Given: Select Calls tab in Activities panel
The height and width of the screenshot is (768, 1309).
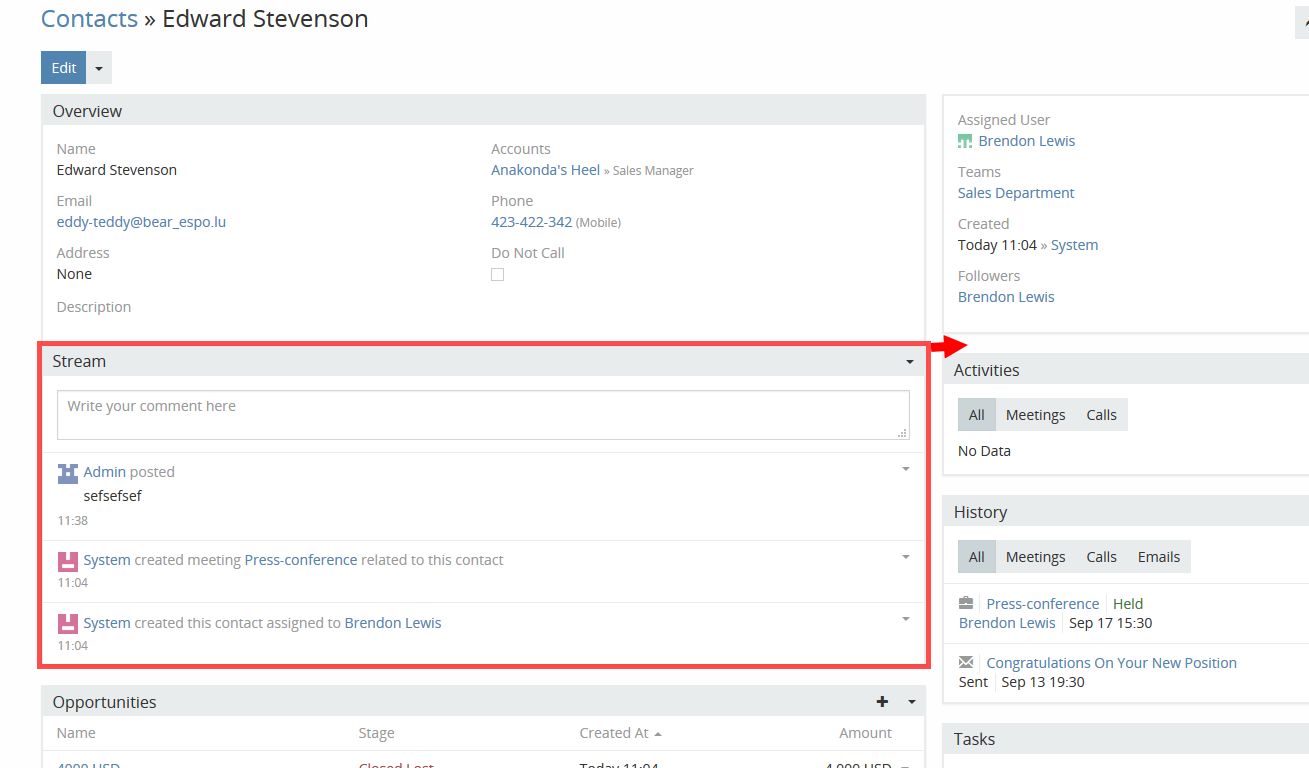Looking at the screenshot, I should tap(1101, 415).
